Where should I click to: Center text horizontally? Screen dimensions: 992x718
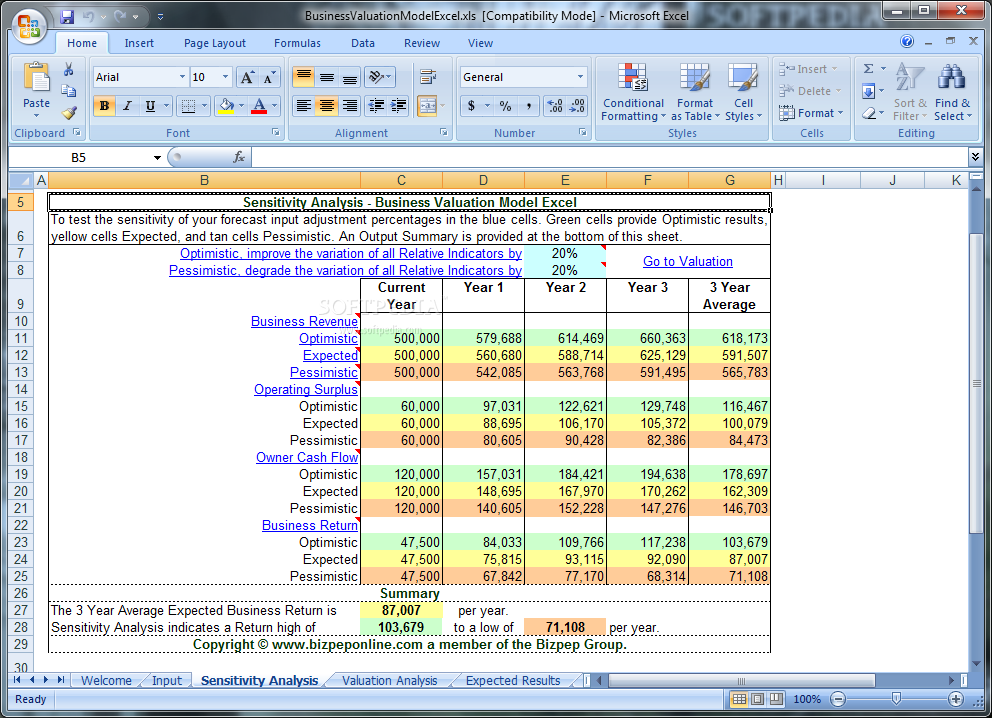(x=327, y=106)
